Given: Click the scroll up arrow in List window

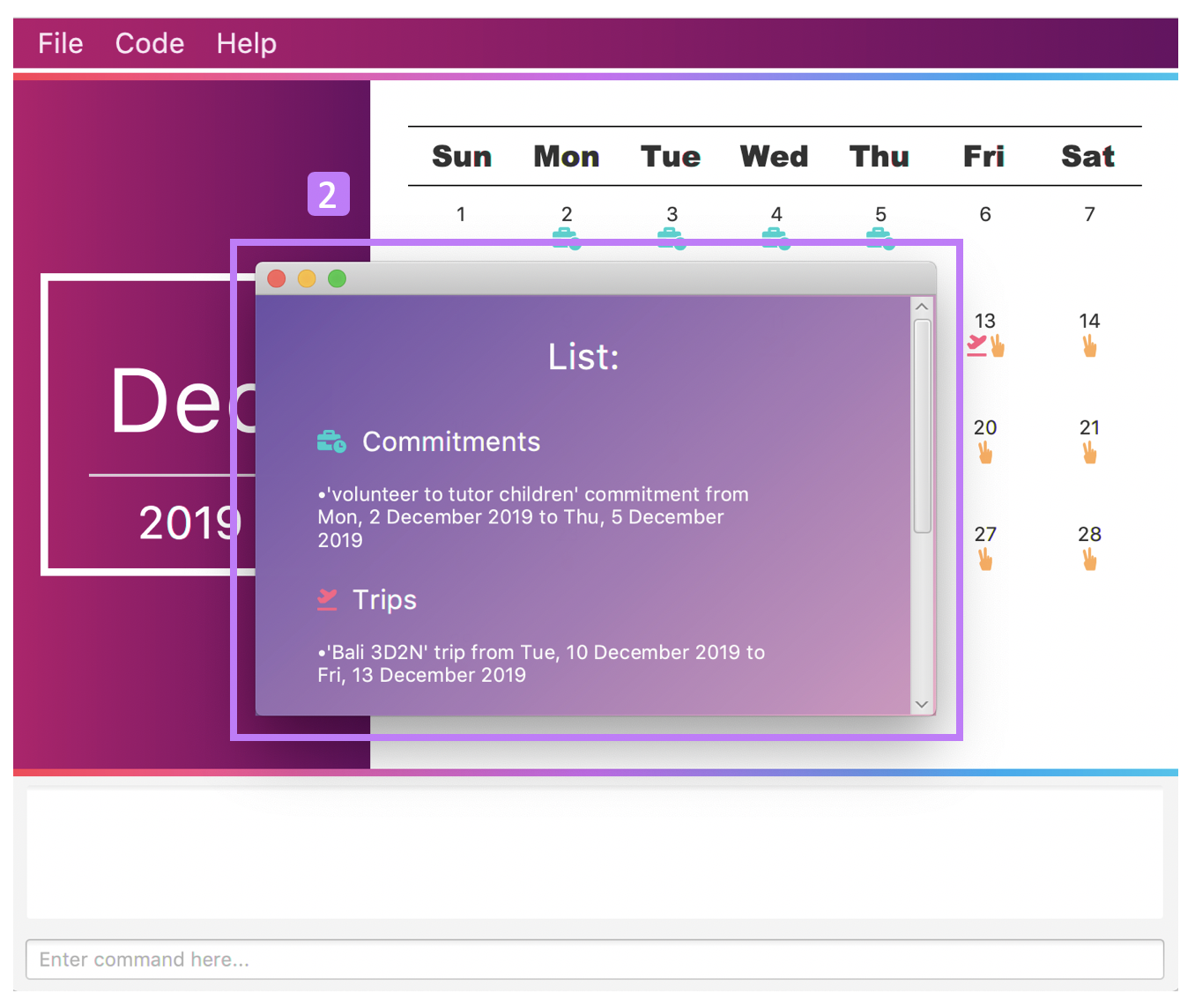Looking at the screenshot, I should 922,307.
